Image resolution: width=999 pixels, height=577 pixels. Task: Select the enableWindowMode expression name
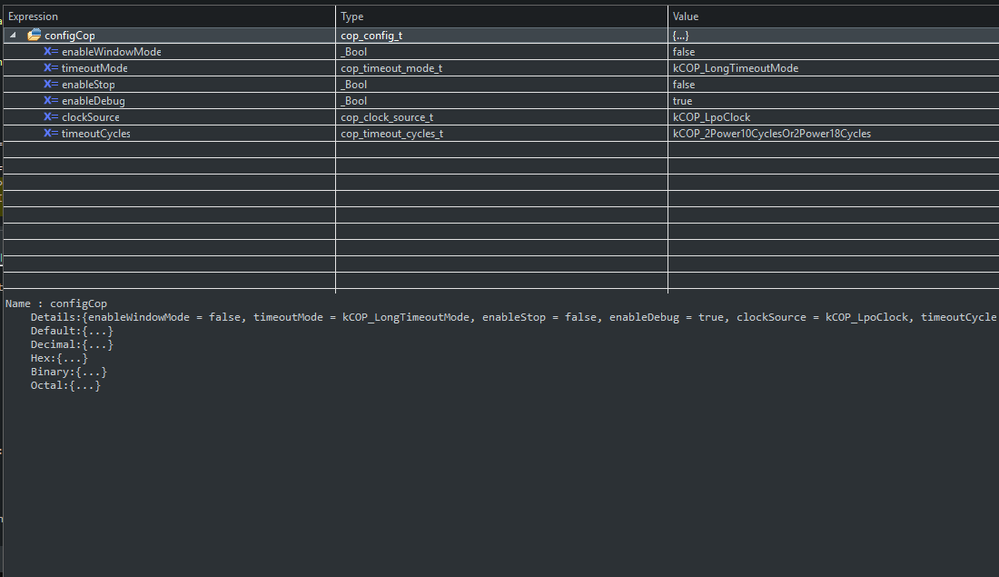click(x=111, y=51)
